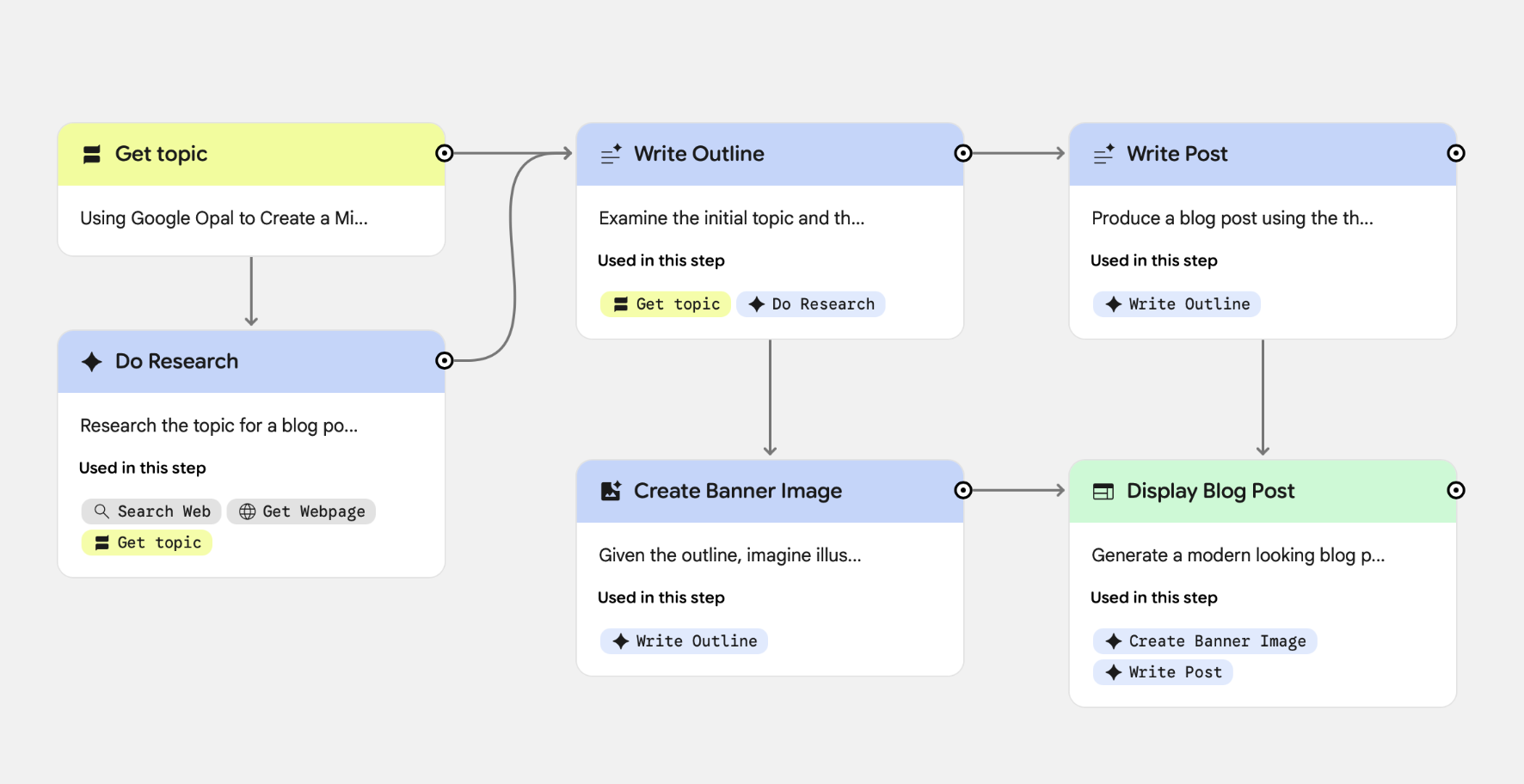Click the globe icon in Get Webpage chip
Screen dimensions: 1524x784
pyautogui.click(x=247, y=511)
